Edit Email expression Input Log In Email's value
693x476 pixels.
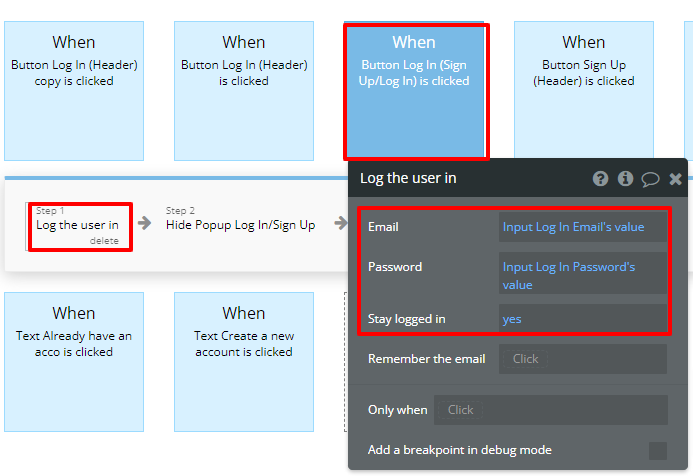tap(583, 227)
